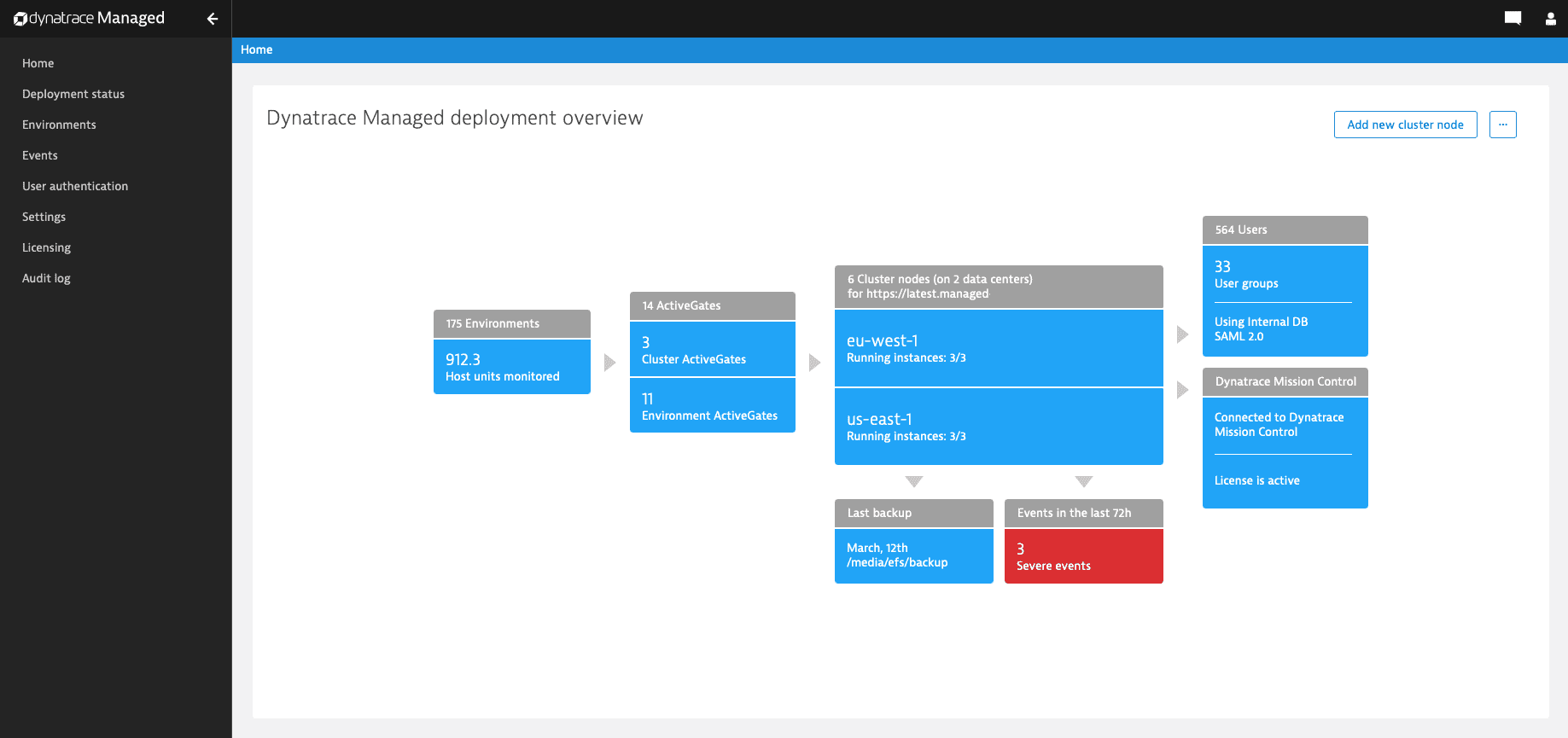Go to Home in sidebar
Viewport: 1568px width, 738px height.
pos(38,63)
